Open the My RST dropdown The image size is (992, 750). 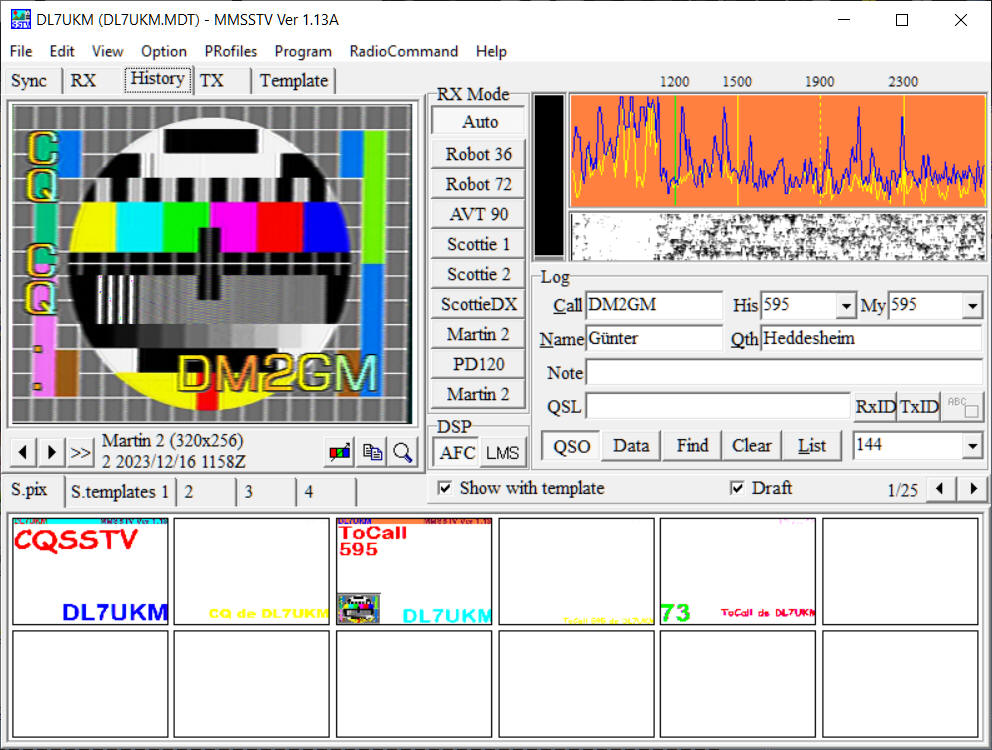(x=972, y=306)
